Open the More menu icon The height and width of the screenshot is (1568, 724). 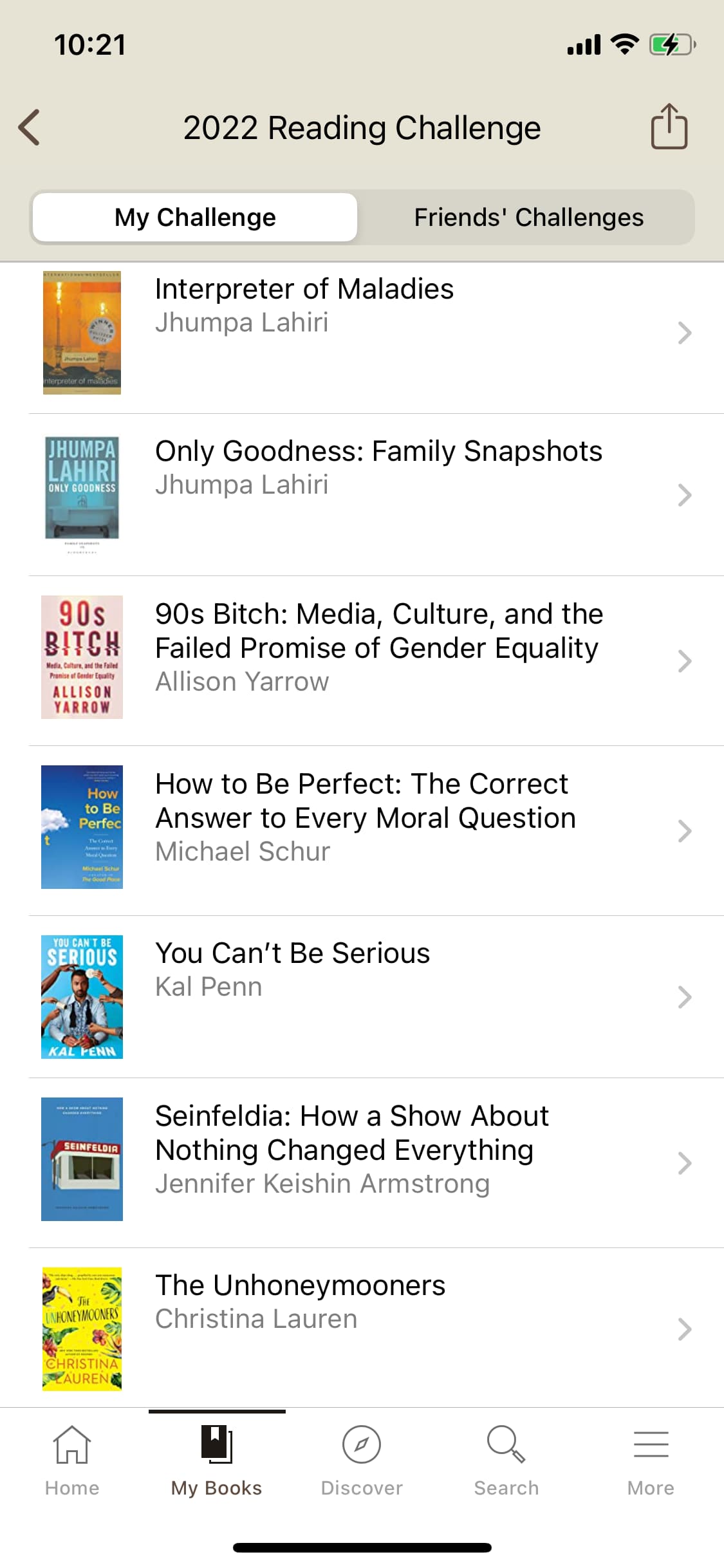[x=651, y=1445]
